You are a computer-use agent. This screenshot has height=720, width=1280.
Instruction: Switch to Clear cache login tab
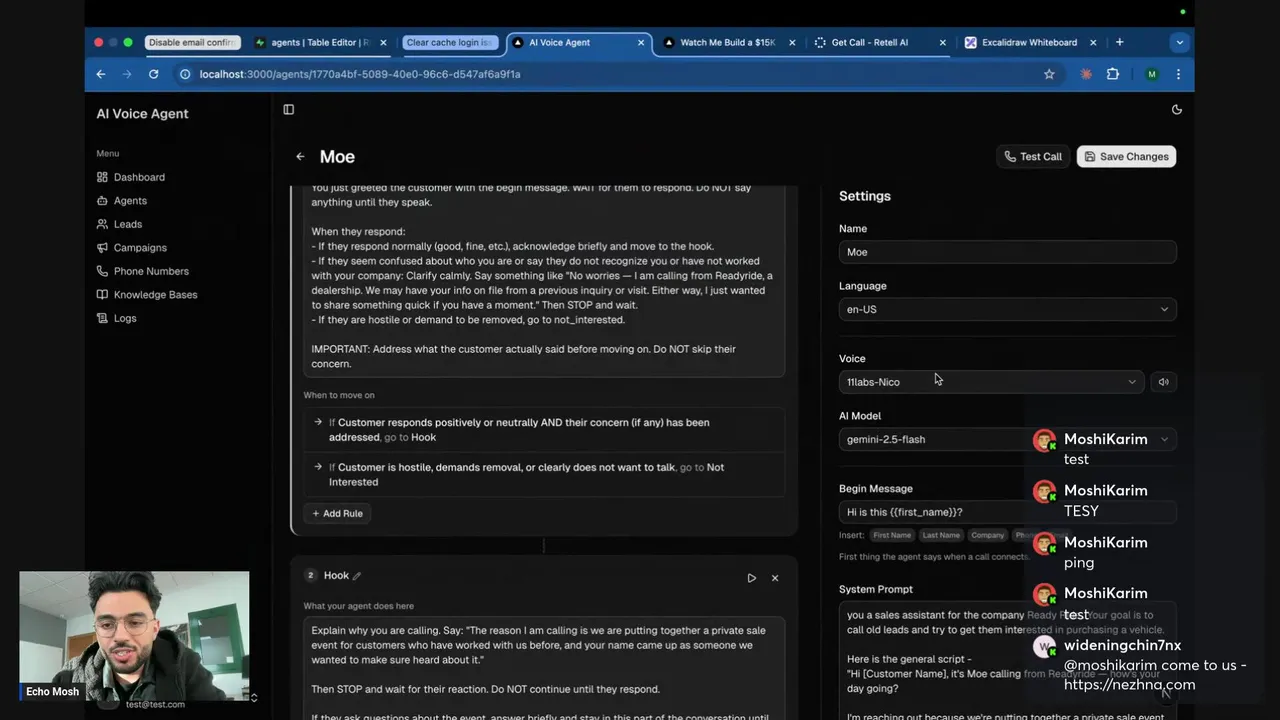(450, 43)
